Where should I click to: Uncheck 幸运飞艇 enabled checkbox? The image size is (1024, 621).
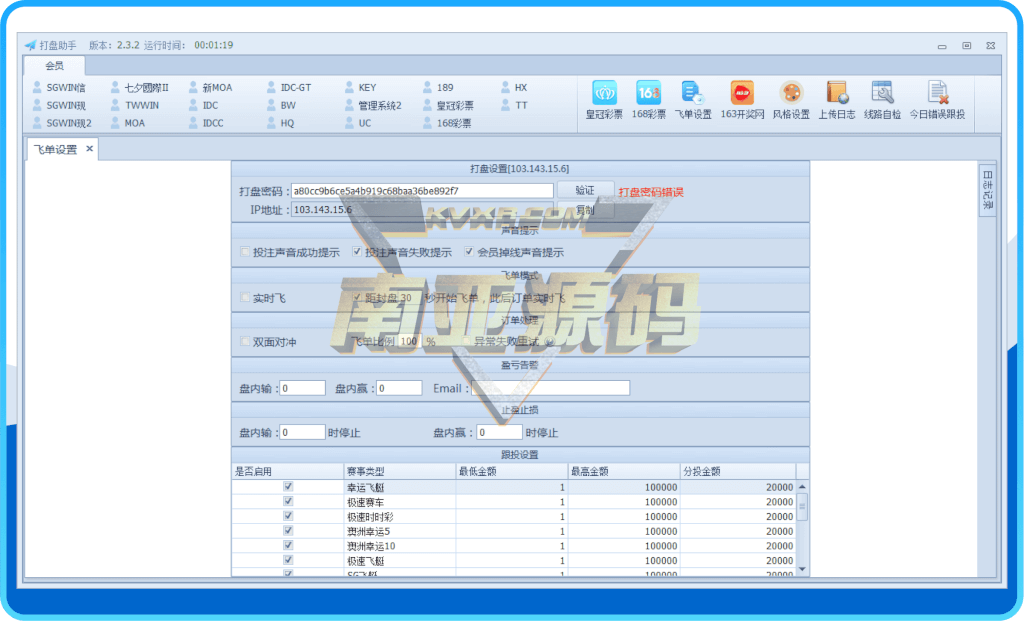(288, 486)
